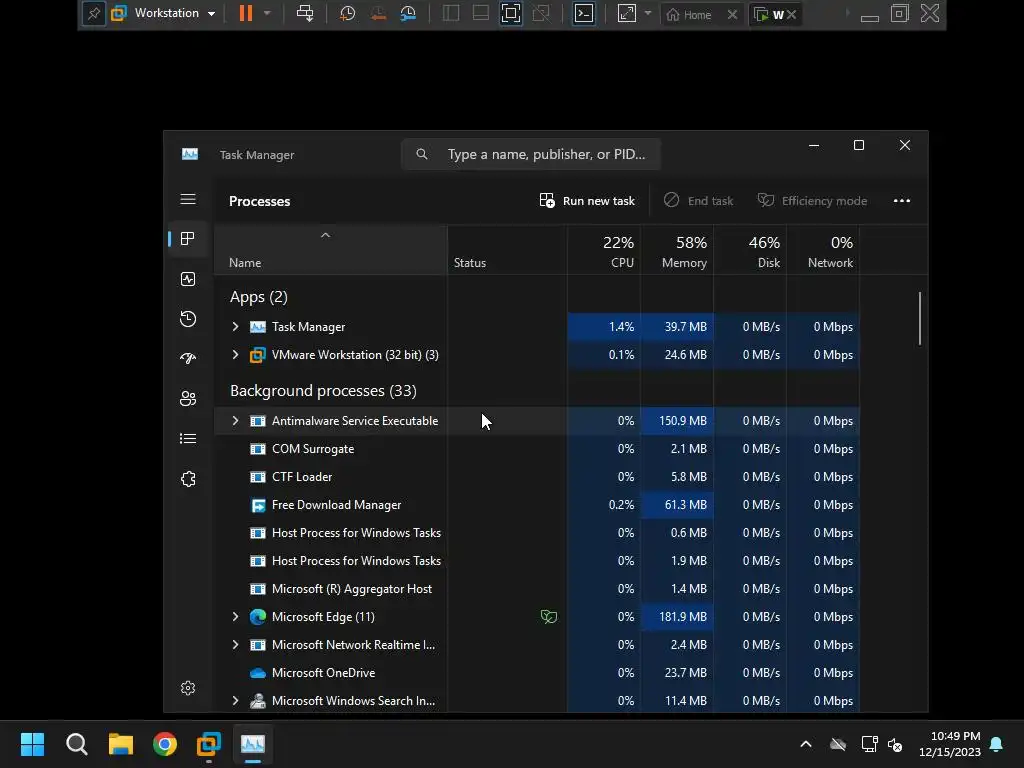Viewport: 1024px width, 768px height.
Task: Open the Performance page in sidebar
Action: click(x=188, y=280)
